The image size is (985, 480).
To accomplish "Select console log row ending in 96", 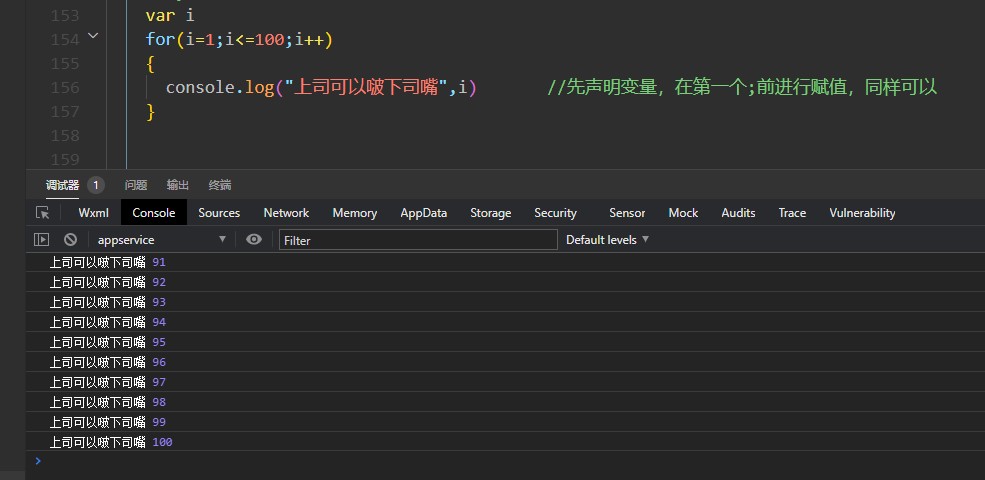I will click(x=505, y=362).
